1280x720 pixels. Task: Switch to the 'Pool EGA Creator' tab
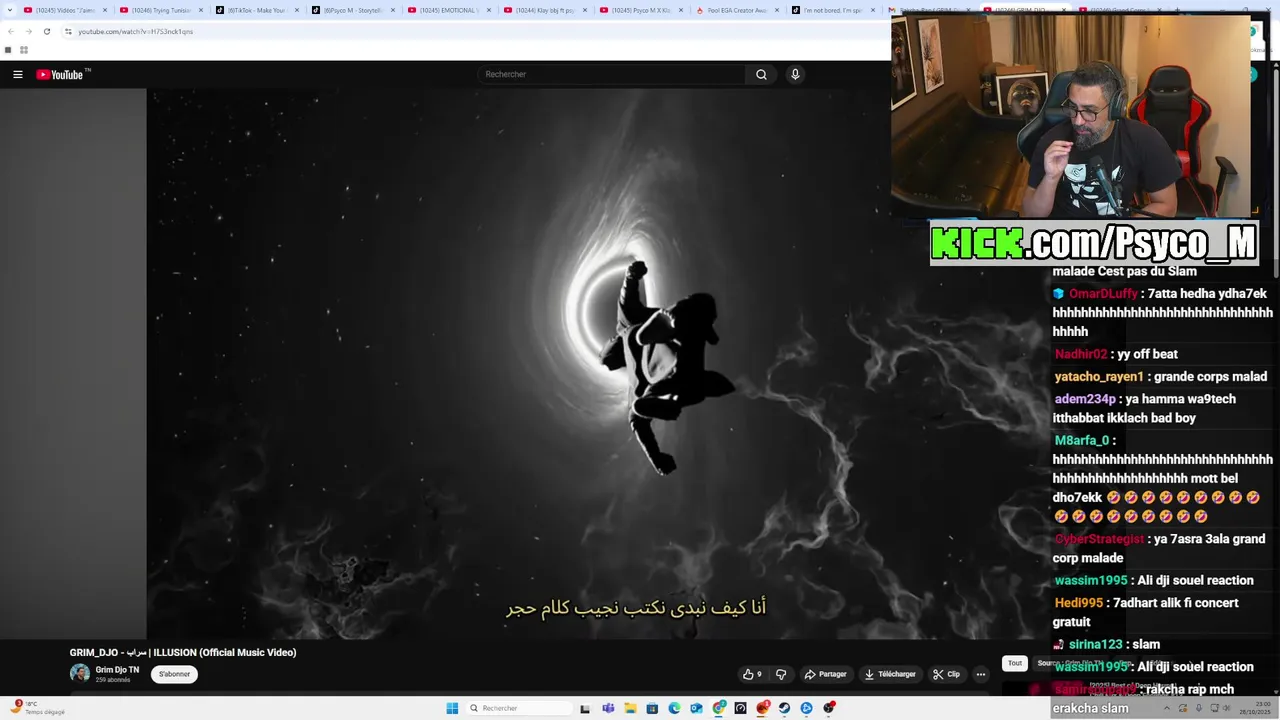click(x=736, y=10)
